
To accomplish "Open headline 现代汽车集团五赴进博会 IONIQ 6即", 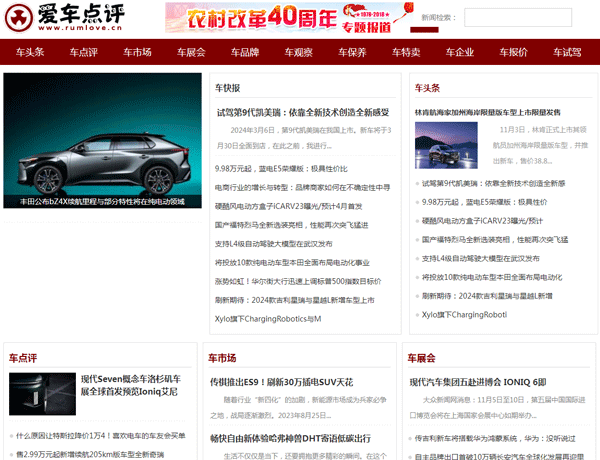I will [x=478, y=382].
